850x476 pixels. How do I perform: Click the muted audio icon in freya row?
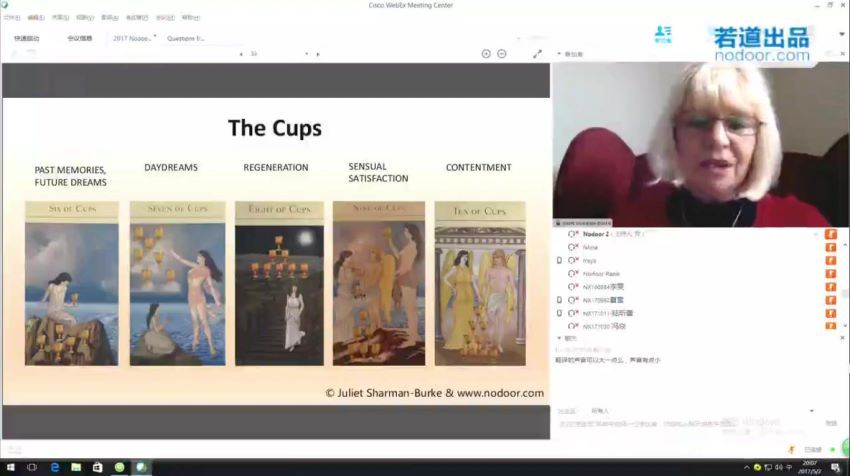pos(573,261)
